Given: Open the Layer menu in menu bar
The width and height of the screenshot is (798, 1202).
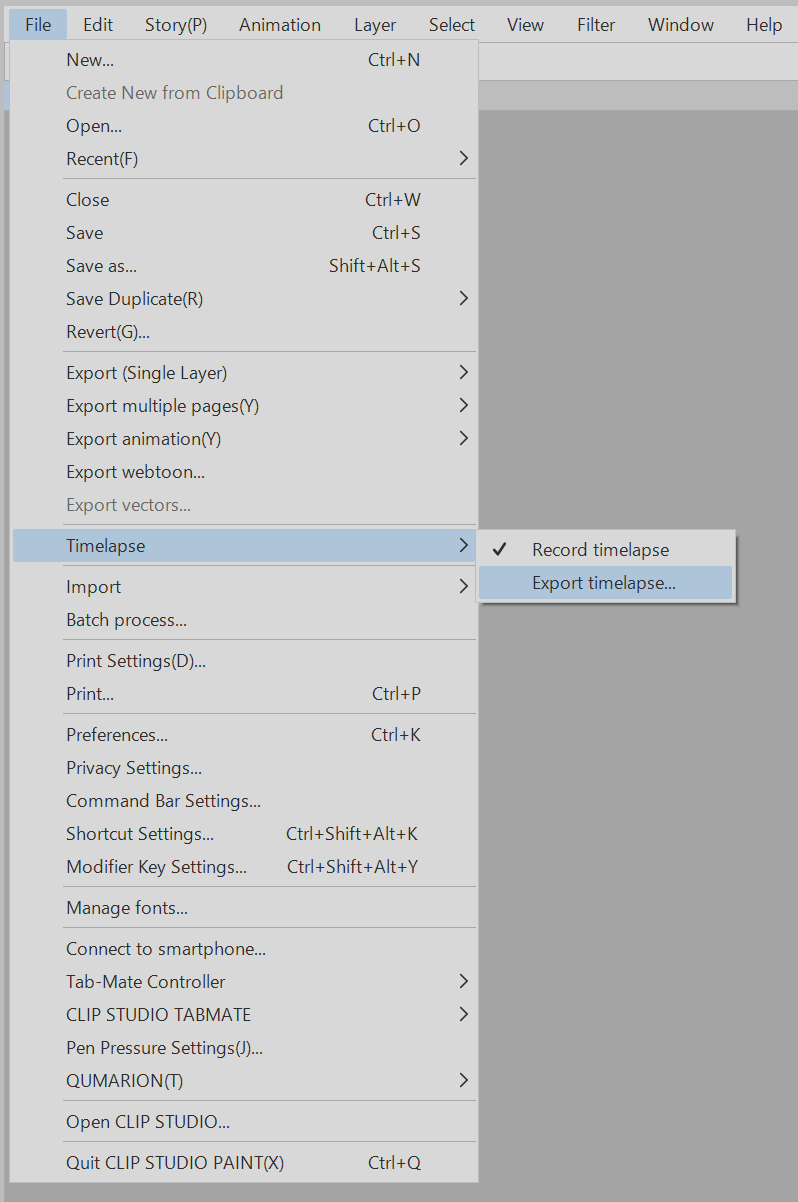Looking at the screenshot, I should click(x=375, y=25).
